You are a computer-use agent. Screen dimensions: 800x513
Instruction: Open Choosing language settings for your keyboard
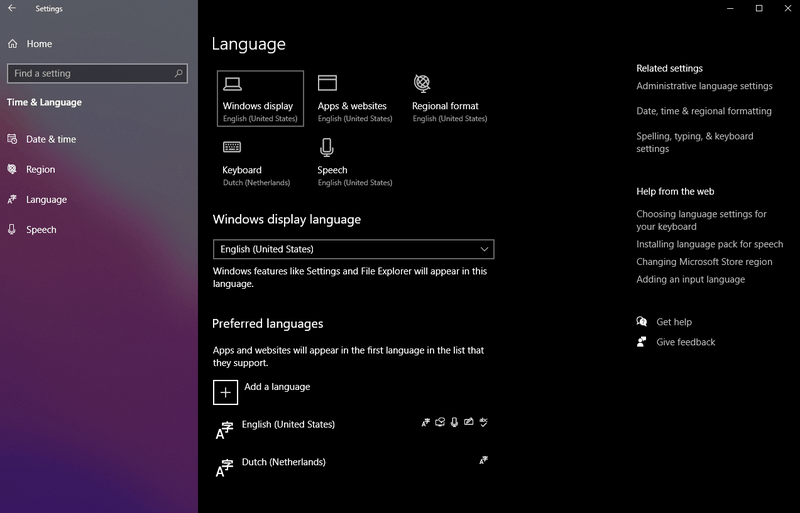(701, 220)
